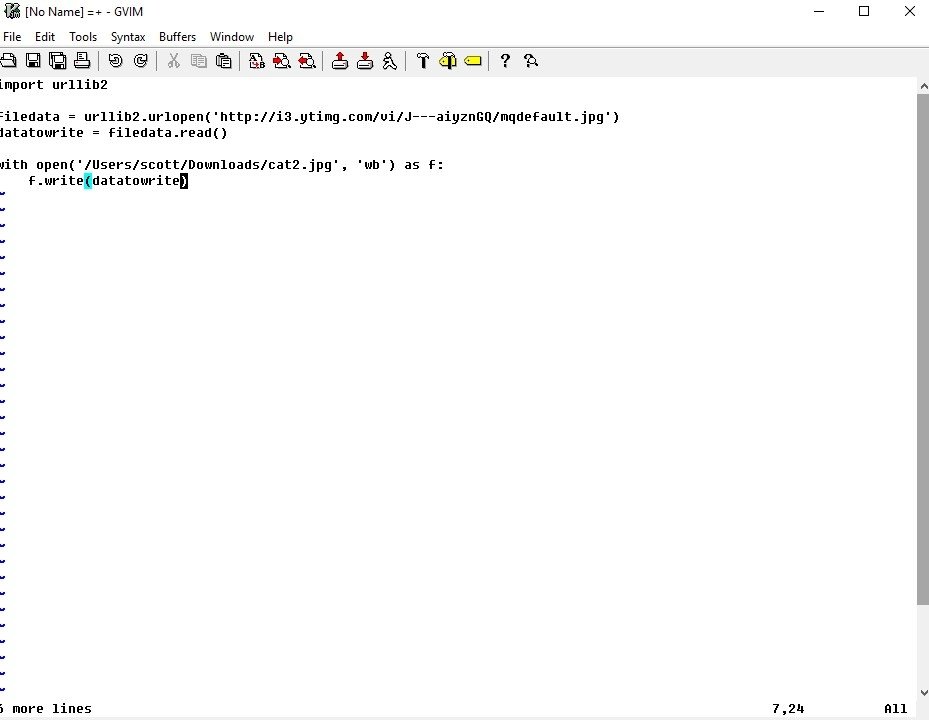The height and width of the screenshot is (720, 929).
Task: Click the '7,24' cursor position indicator
Action: point(788,709)
